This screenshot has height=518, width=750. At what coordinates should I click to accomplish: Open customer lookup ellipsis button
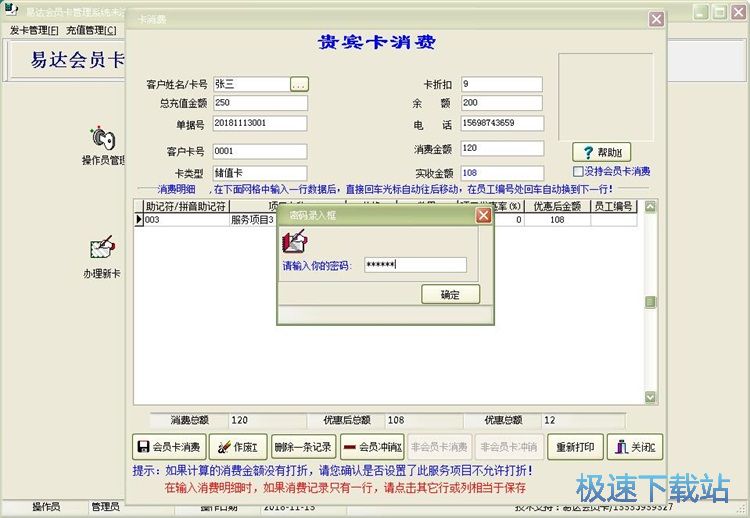(x=299, y=84)
